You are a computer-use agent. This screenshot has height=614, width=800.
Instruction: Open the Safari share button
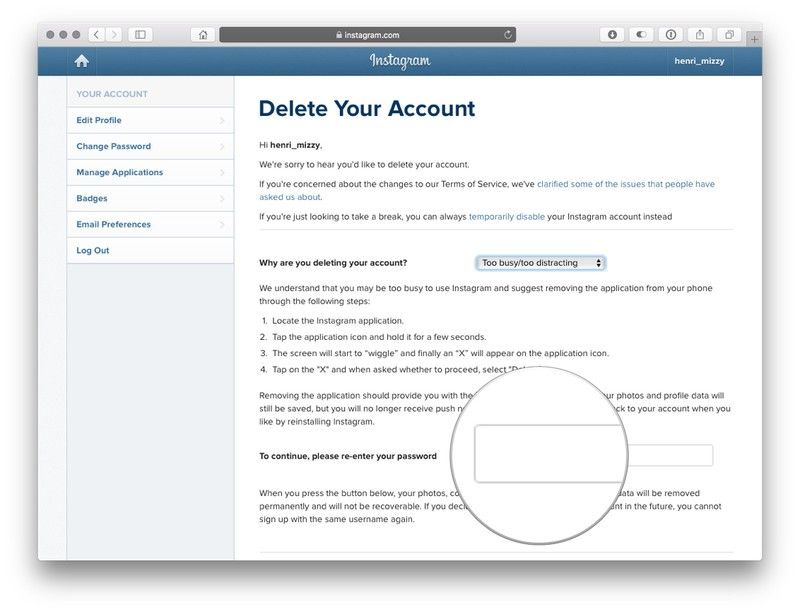tap(700, 35)
